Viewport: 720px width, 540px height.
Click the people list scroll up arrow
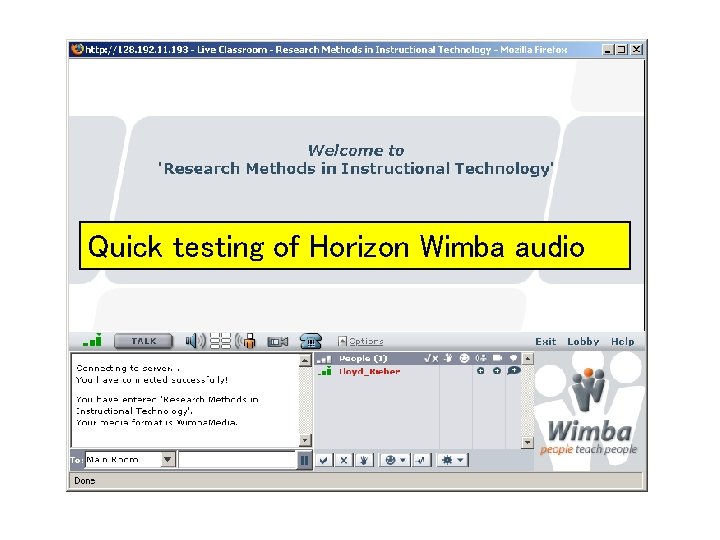528,359
